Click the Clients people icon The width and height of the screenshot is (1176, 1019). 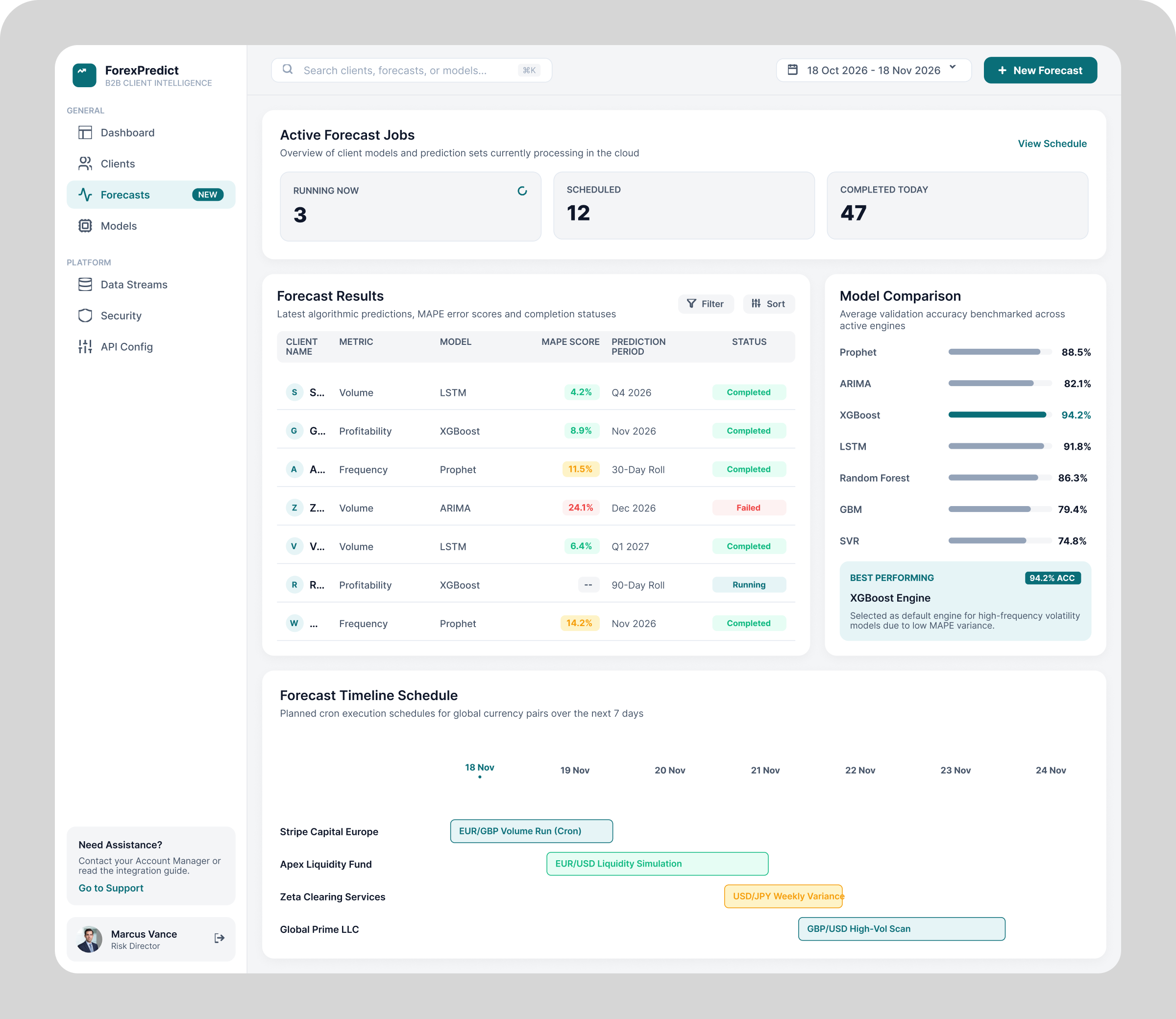click(x=85, y=164)
